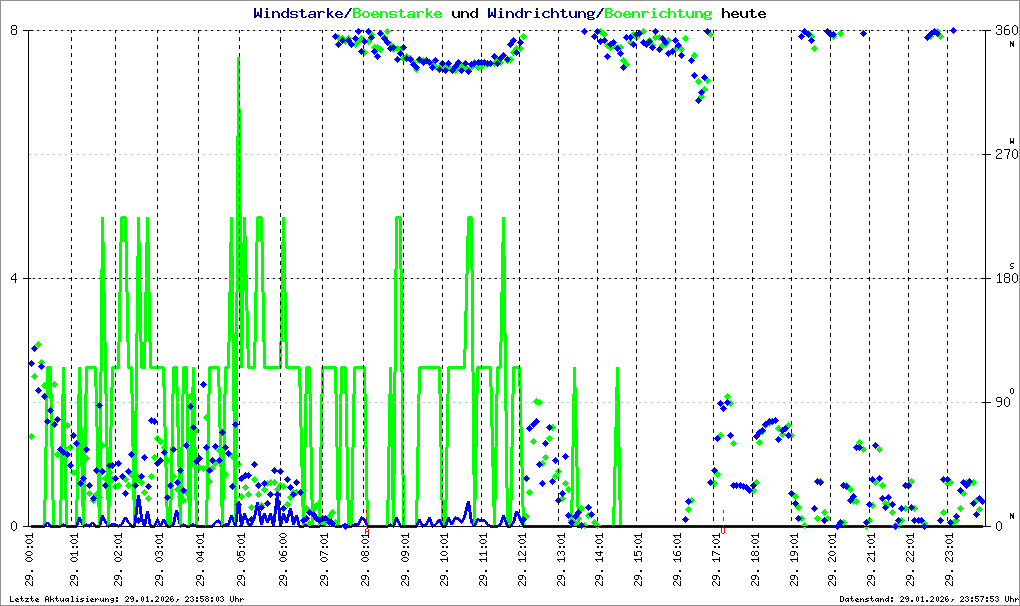Viewport: 1020px width, 606px height.
Task: Click the left axis label "4"
Action: click(x=15, y=279)
